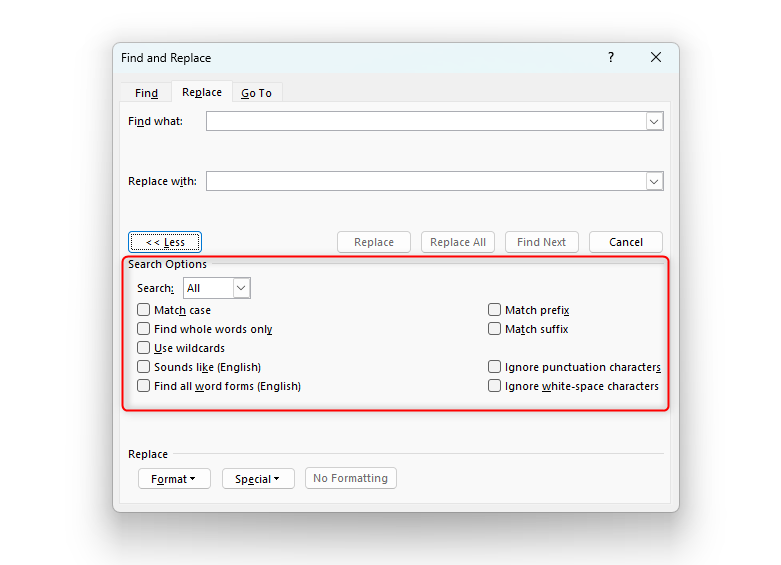Switch to the Go To tab
The width and height of the screenshot is (781, 565).
point(257,93)
